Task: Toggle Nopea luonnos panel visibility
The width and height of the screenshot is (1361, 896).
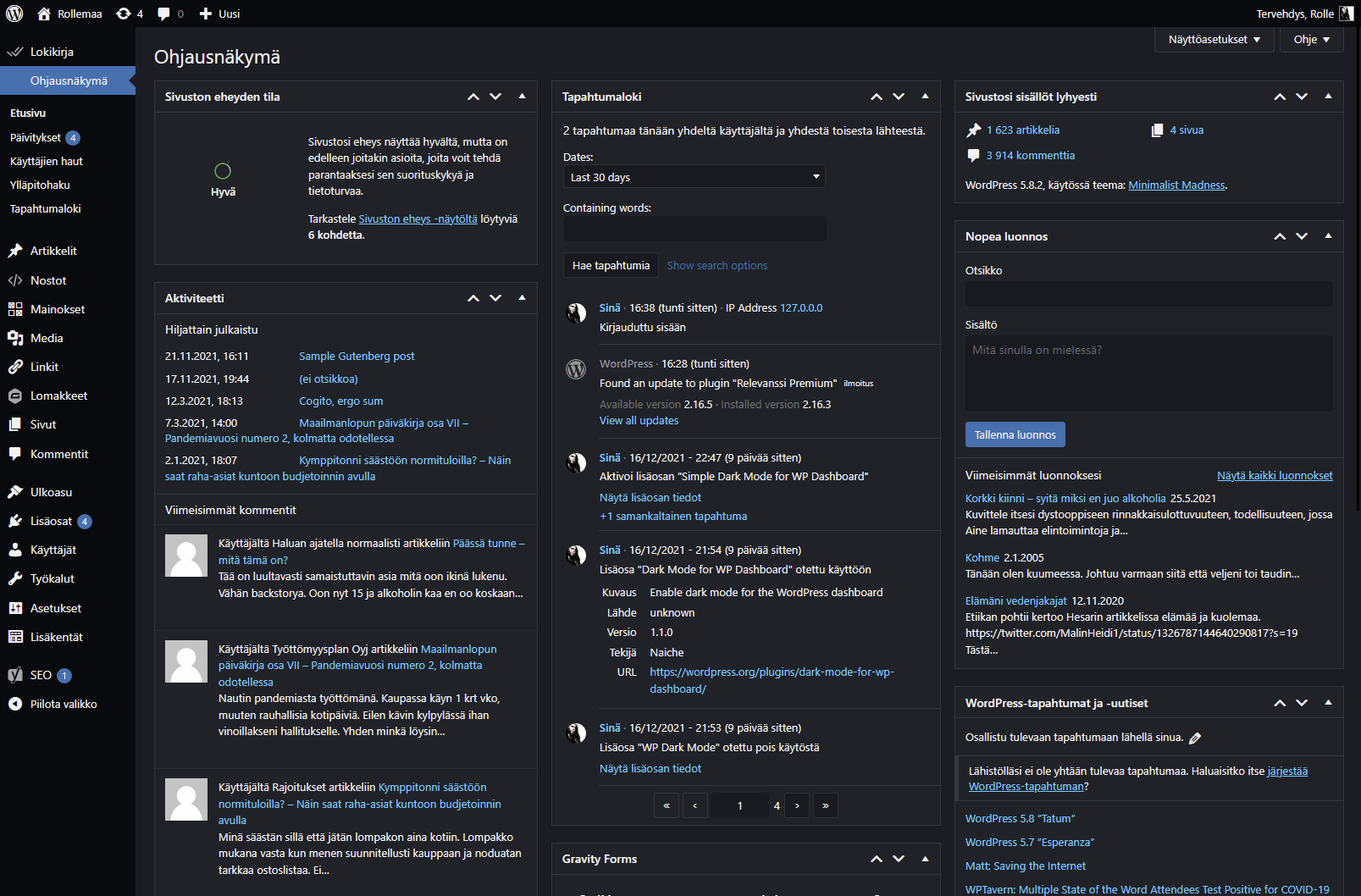Action: coord(1328,236)
